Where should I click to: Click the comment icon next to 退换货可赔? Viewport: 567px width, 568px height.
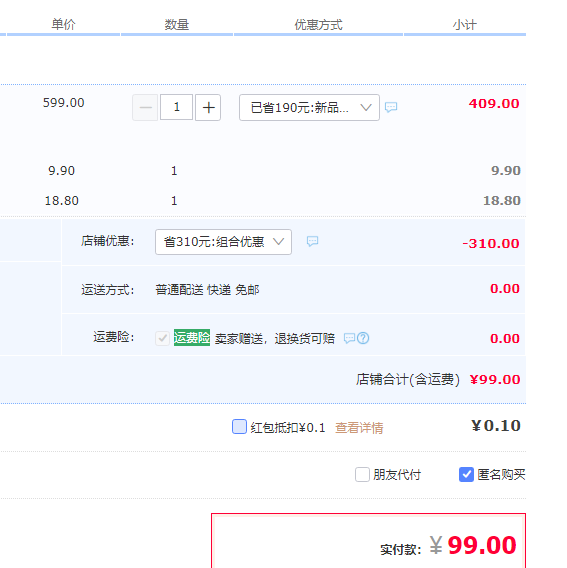[349, 338]
